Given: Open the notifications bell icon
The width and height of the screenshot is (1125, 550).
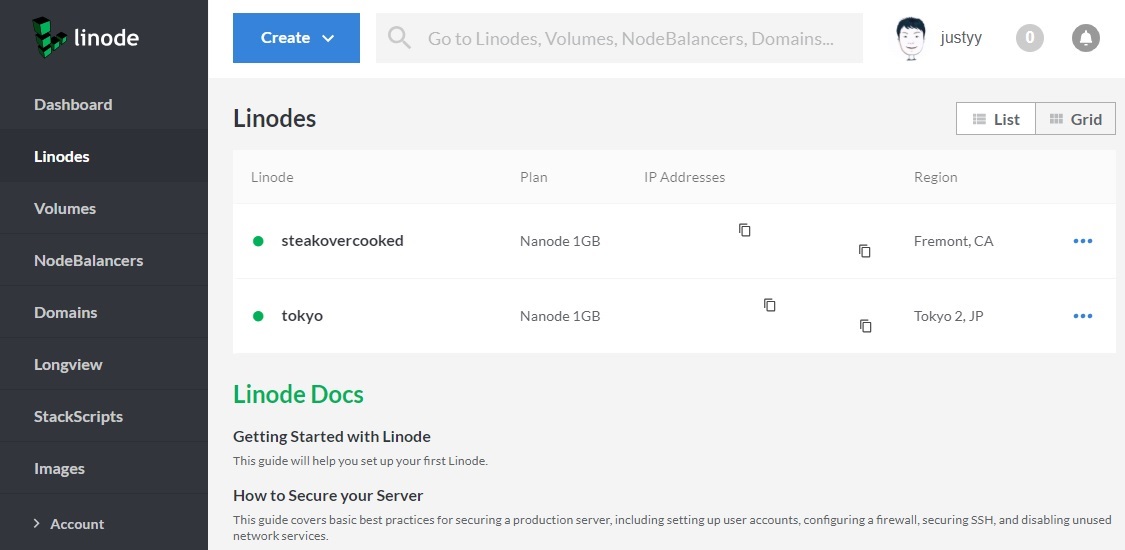Looking at the screenshot, I should 1086,38.
